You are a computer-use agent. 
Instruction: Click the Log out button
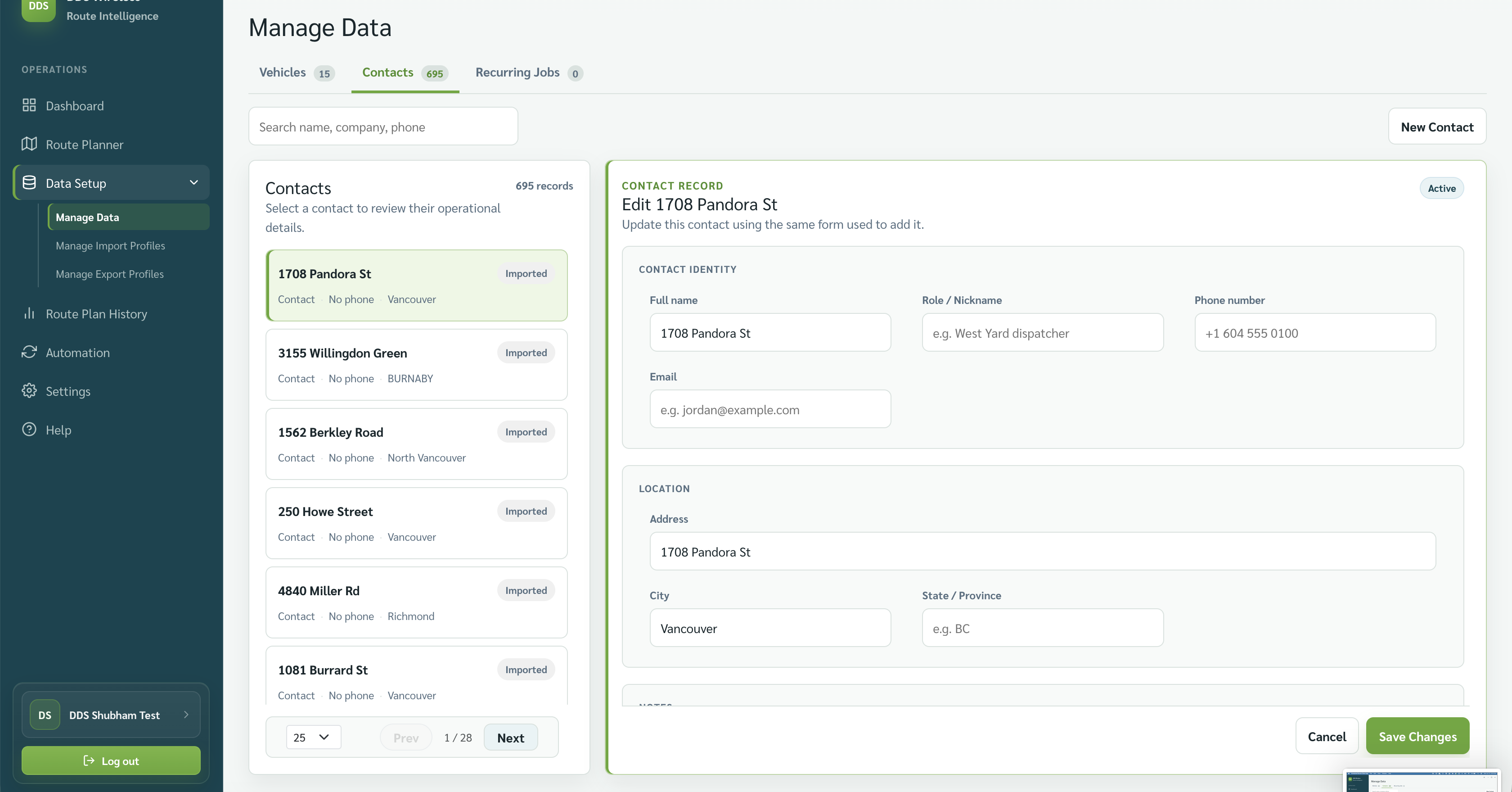point(111,761)
